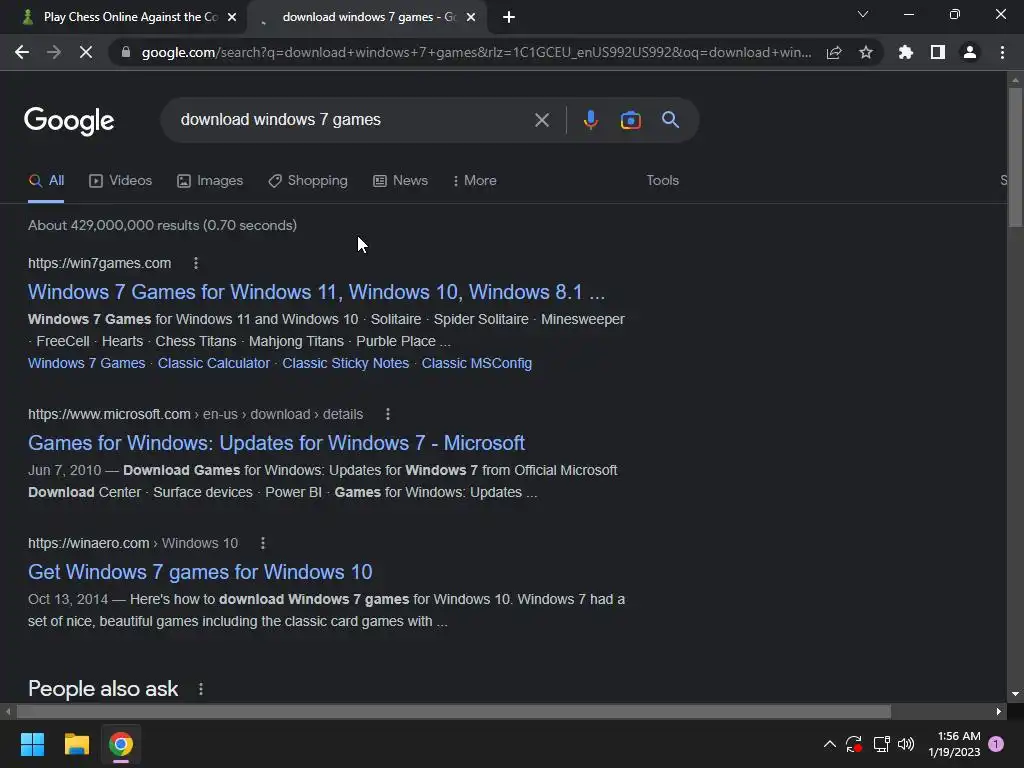Open options for winaero.com result
The width and height of the screenshot is (1024, 768).
click(x=263, y=543)
